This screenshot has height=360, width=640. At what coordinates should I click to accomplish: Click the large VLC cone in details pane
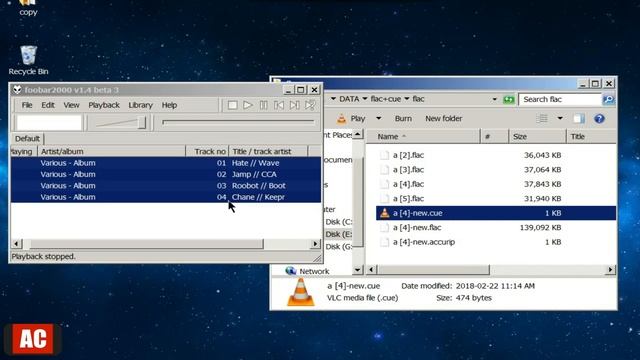301,292
